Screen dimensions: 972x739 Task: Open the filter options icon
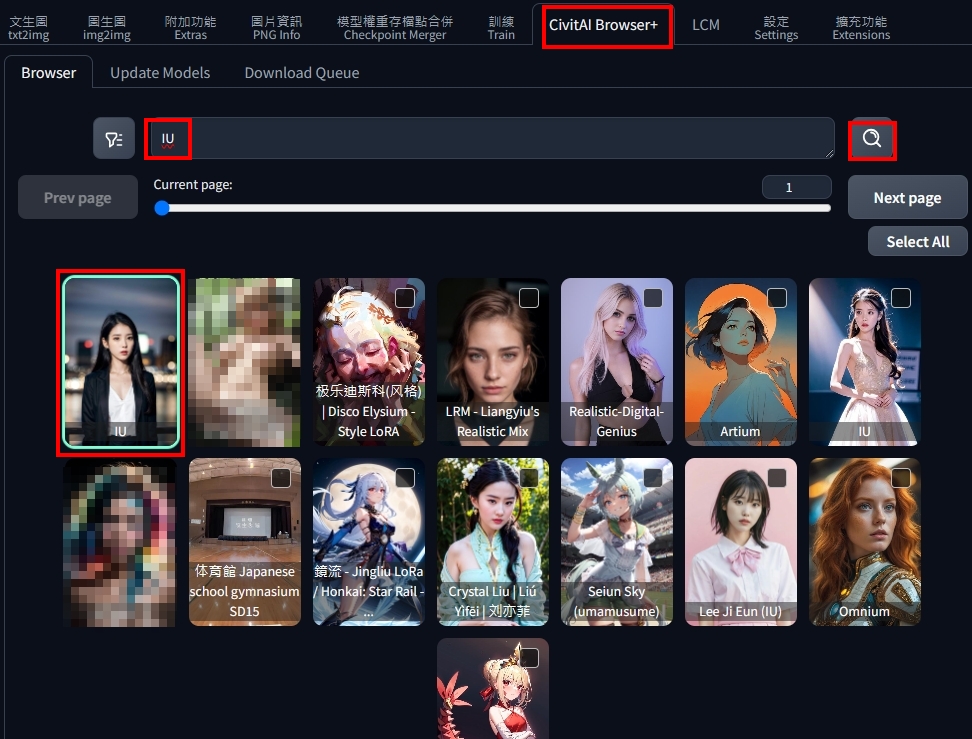tap(114, 139)
